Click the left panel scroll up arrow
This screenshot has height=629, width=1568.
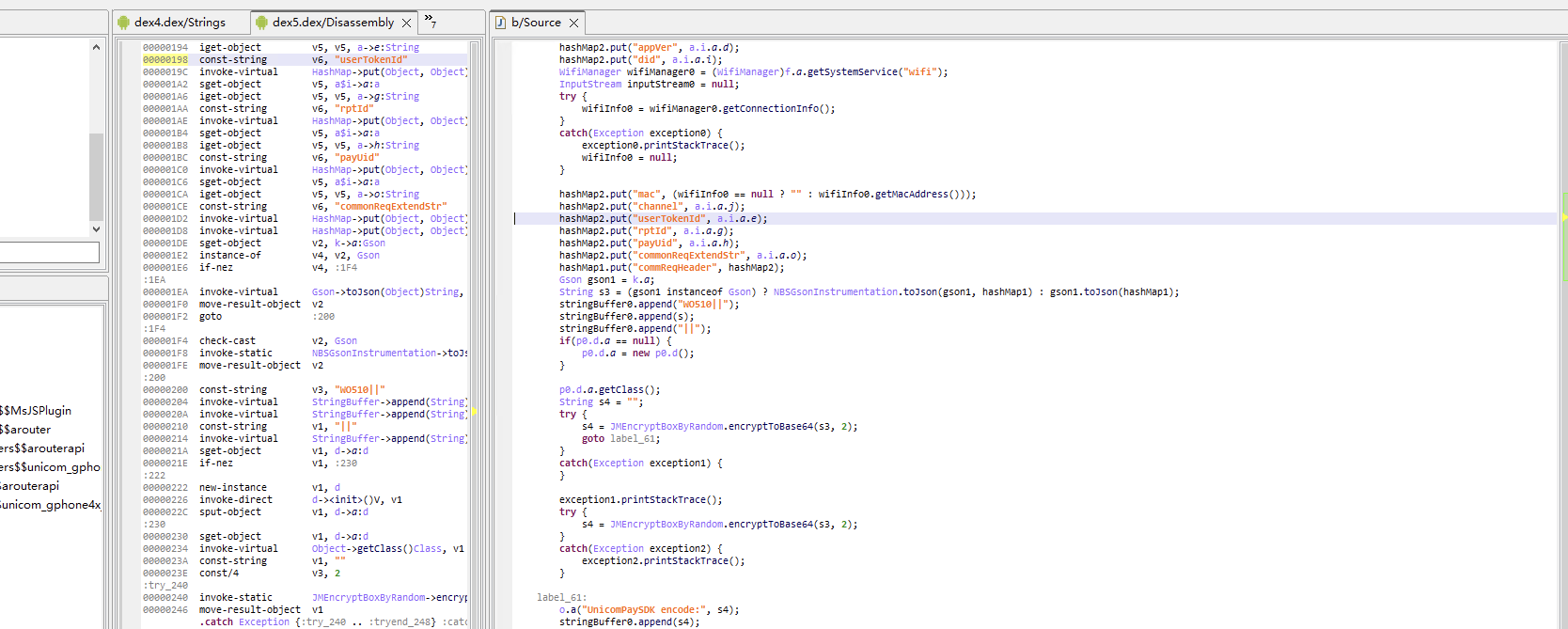[96, 47]
